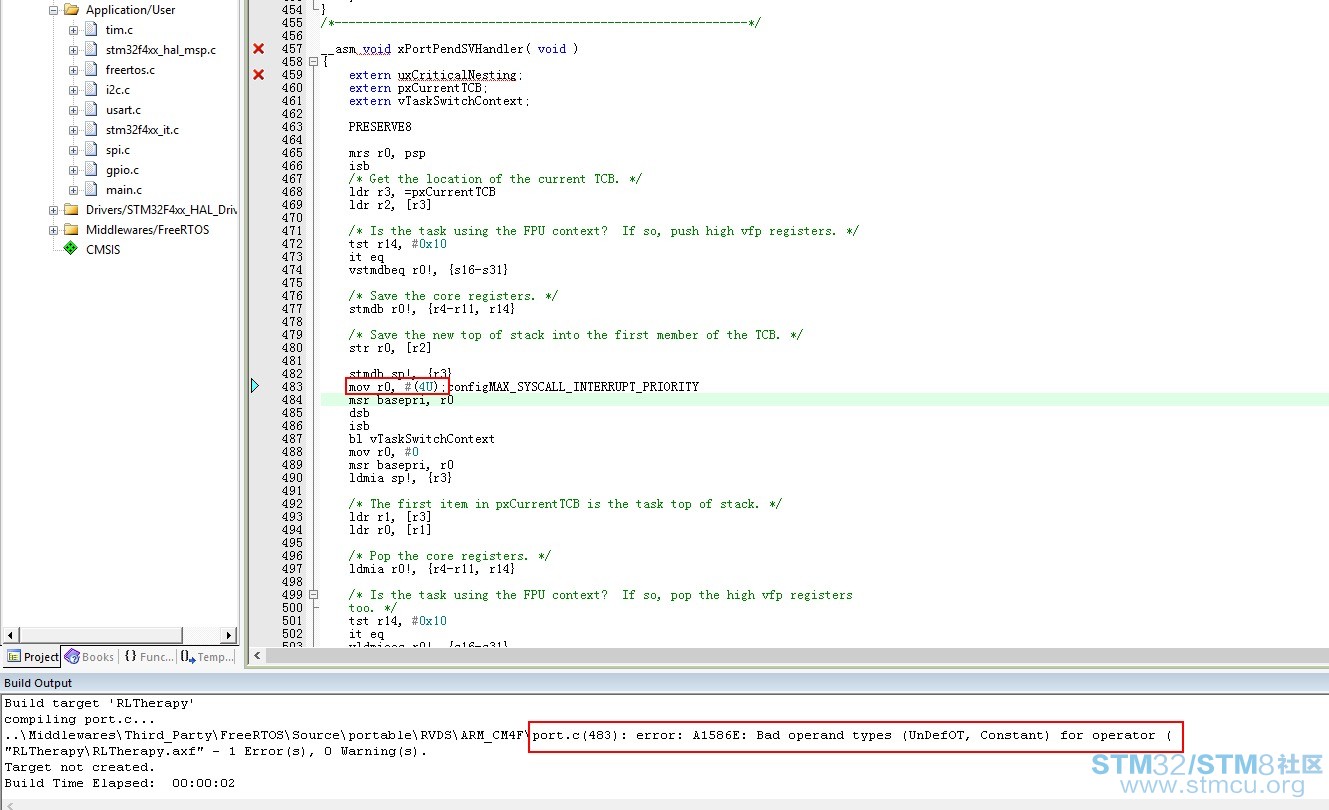
Task: Expand the stm32f4xx_it.c file node
Action: pyautogui.click(x=73, y=130)
